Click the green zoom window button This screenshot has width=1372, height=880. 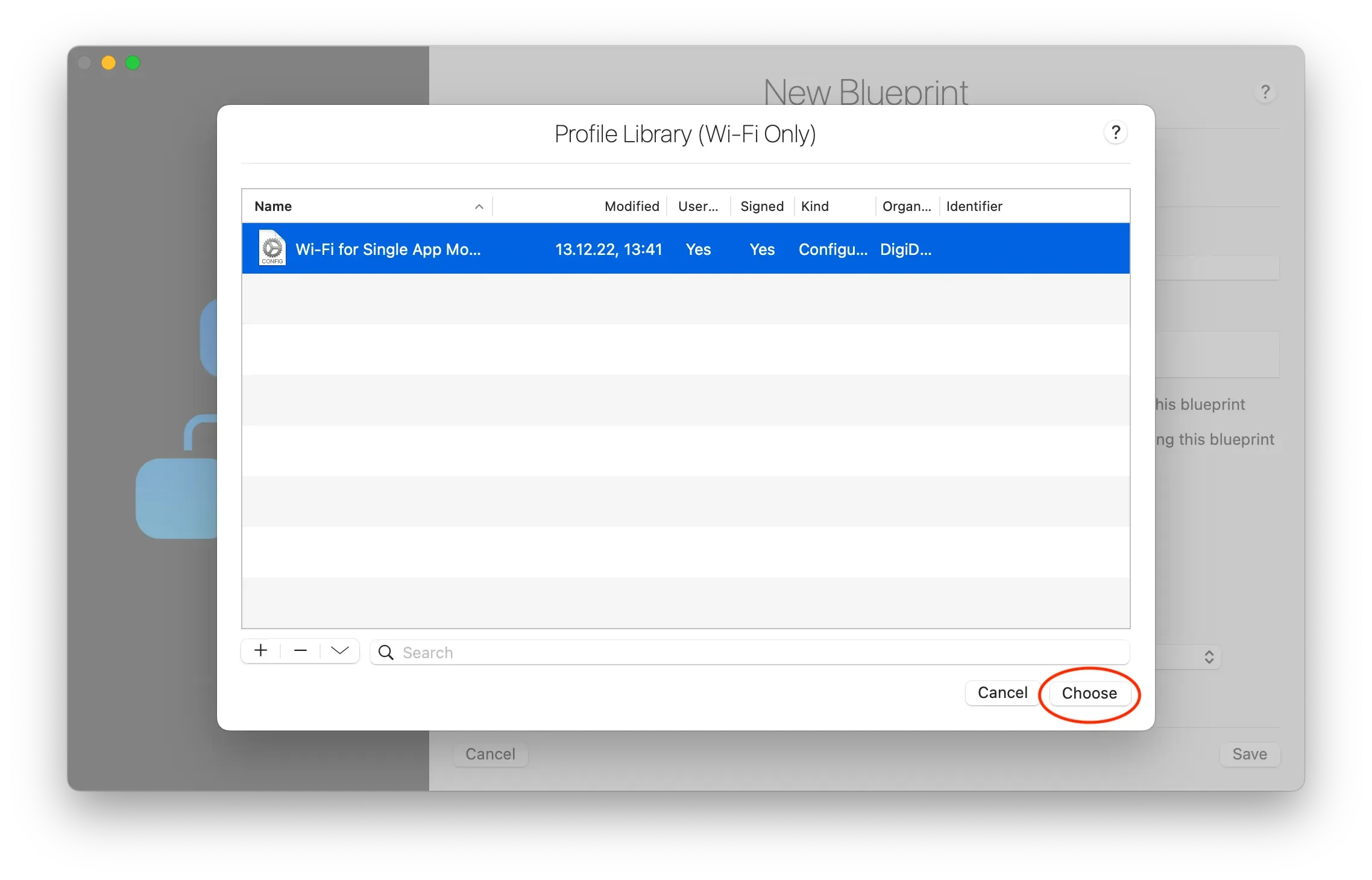(133, 63)
